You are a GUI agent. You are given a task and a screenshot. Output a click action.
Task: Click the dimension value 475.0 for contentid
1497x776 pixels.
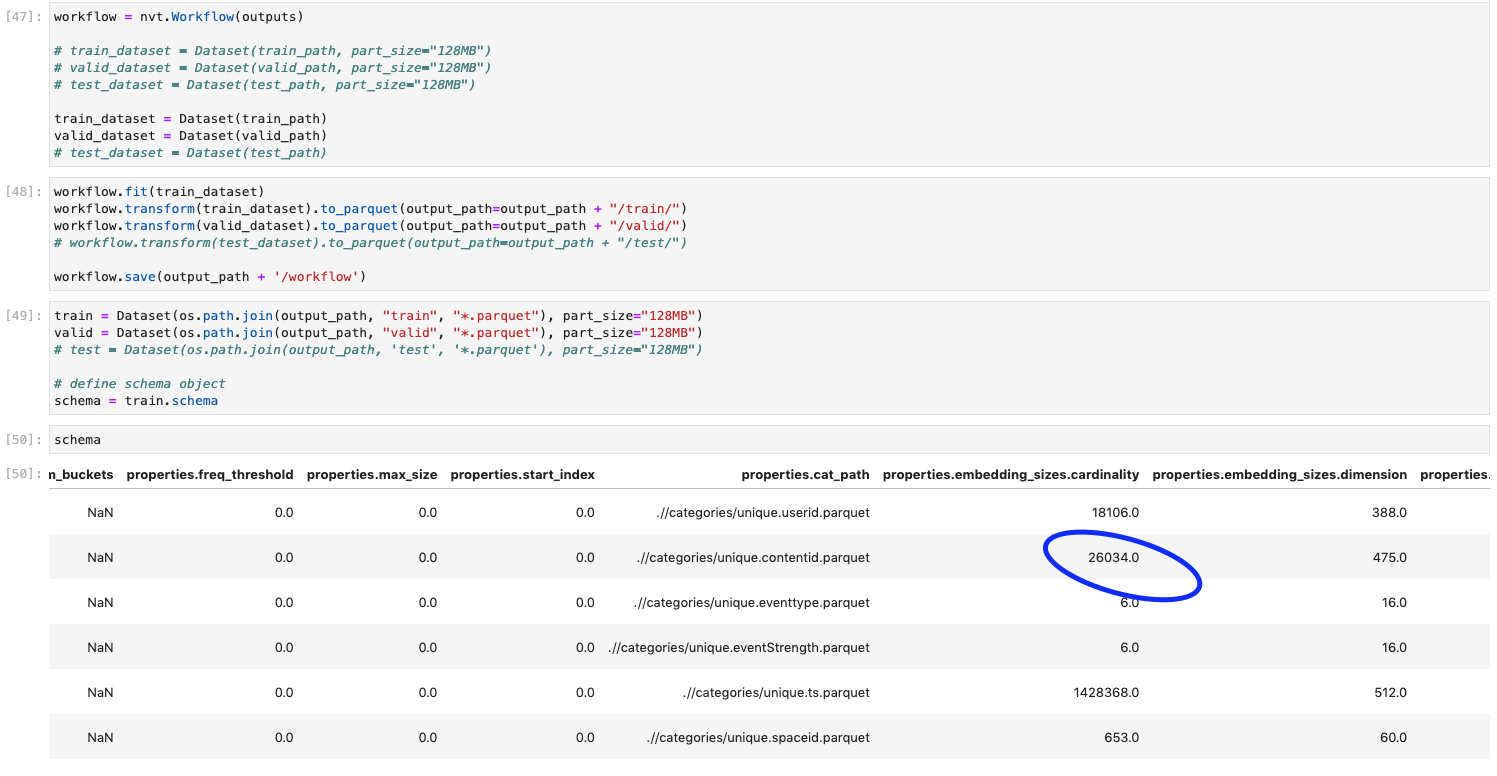1390,557
